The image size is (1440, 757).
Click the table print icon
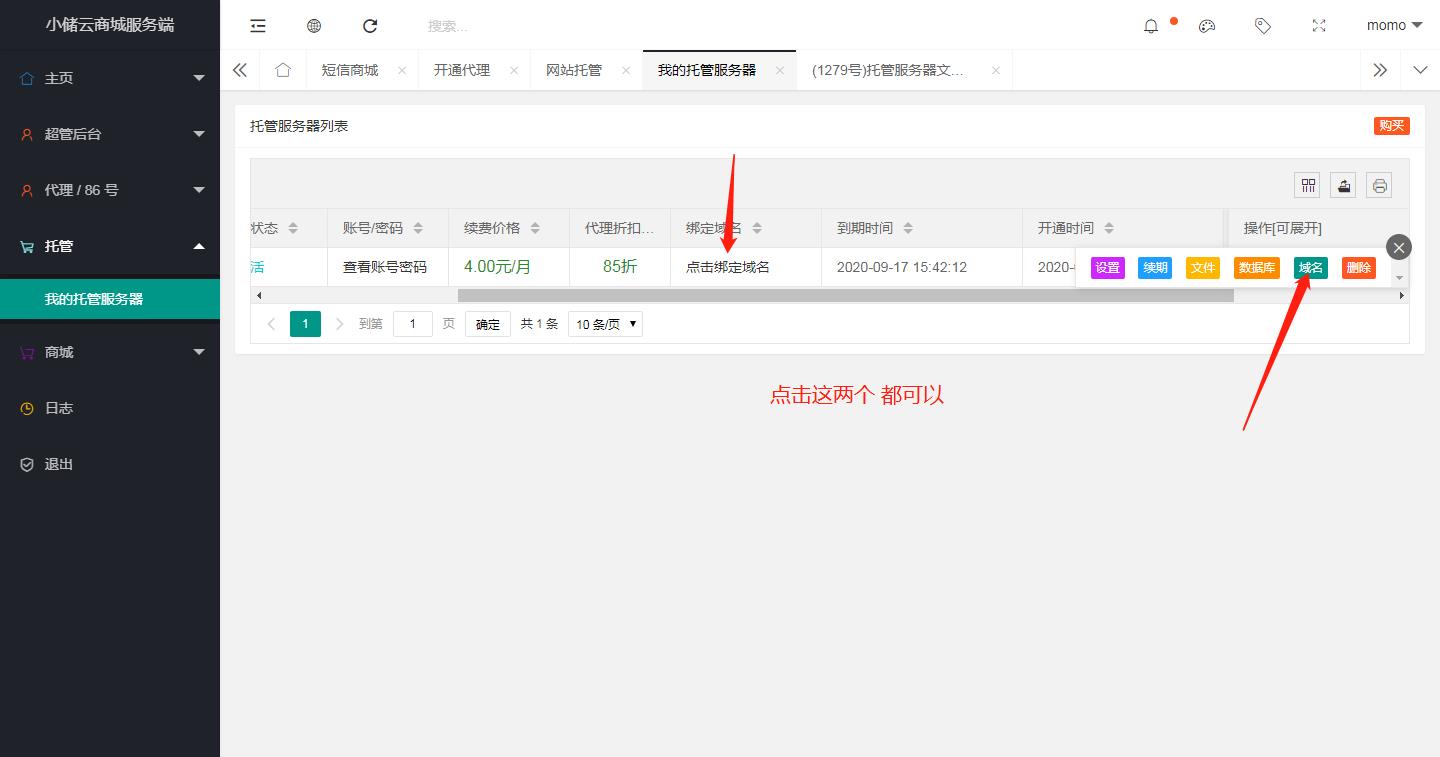[1379, 185]
